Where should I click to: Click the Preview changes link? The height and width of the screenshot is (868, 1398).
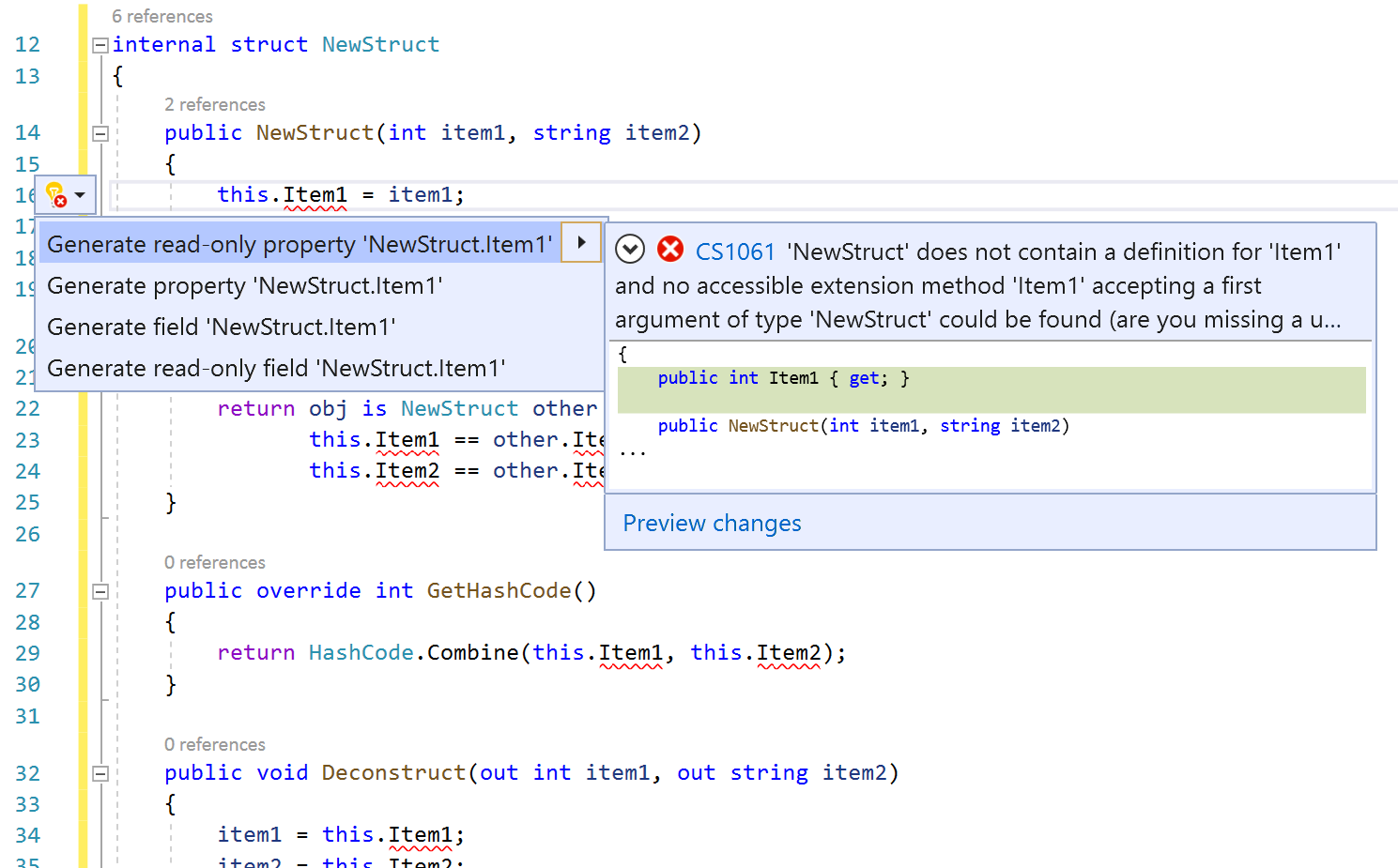click(711, 523)
